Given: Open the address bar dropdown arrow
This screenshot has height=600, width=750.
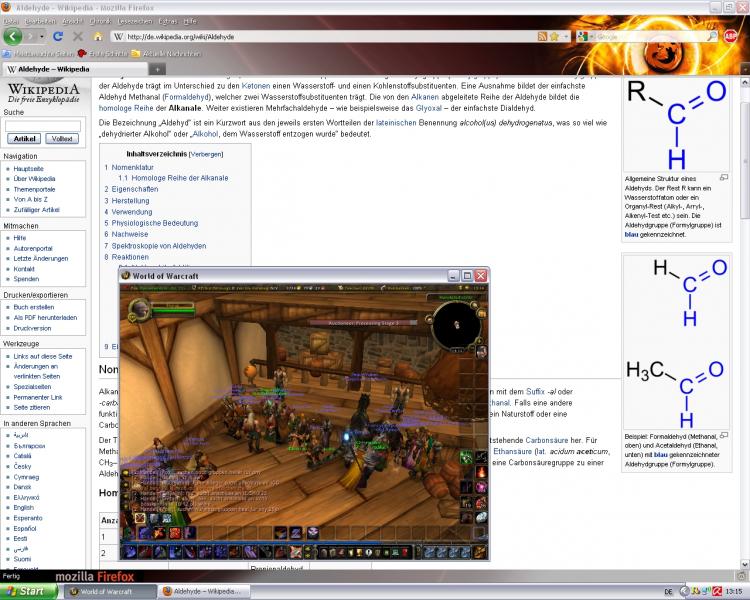Looking at the screenshot, I should tap(565, 36).
